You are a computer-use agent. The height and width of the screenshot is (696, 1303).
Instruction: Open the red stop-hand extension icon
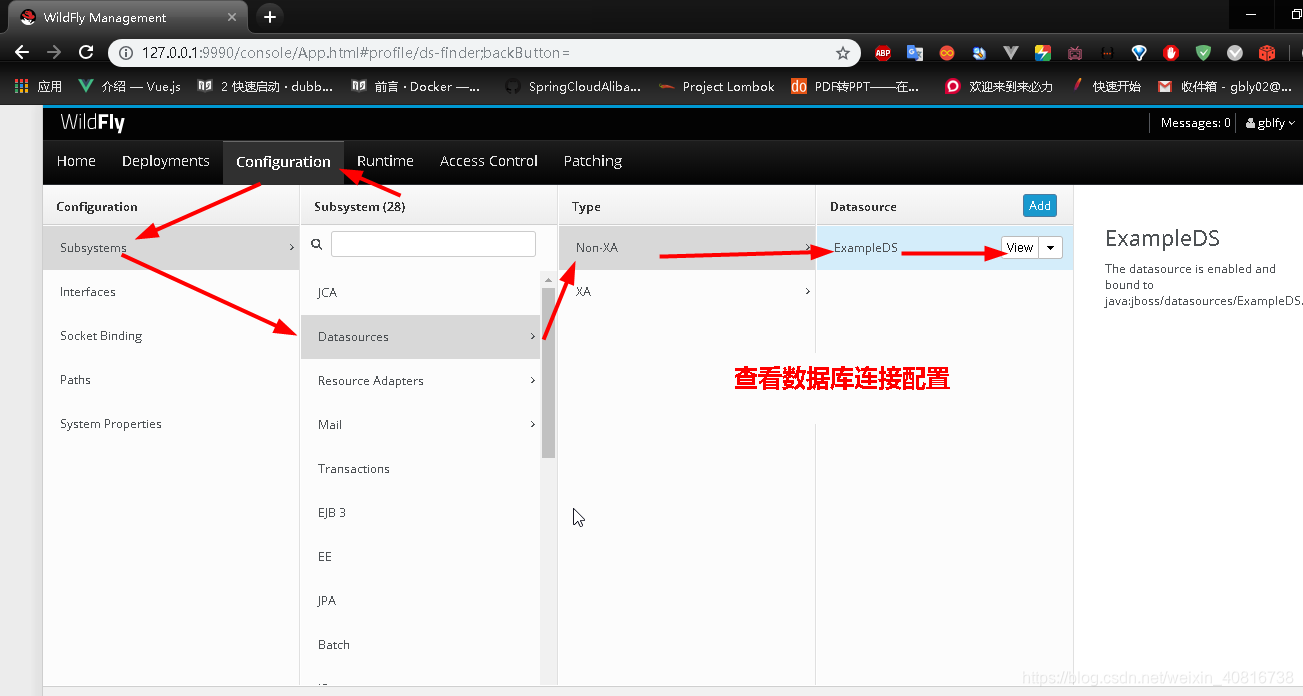pyautogui.click(x=1171, y=53)
